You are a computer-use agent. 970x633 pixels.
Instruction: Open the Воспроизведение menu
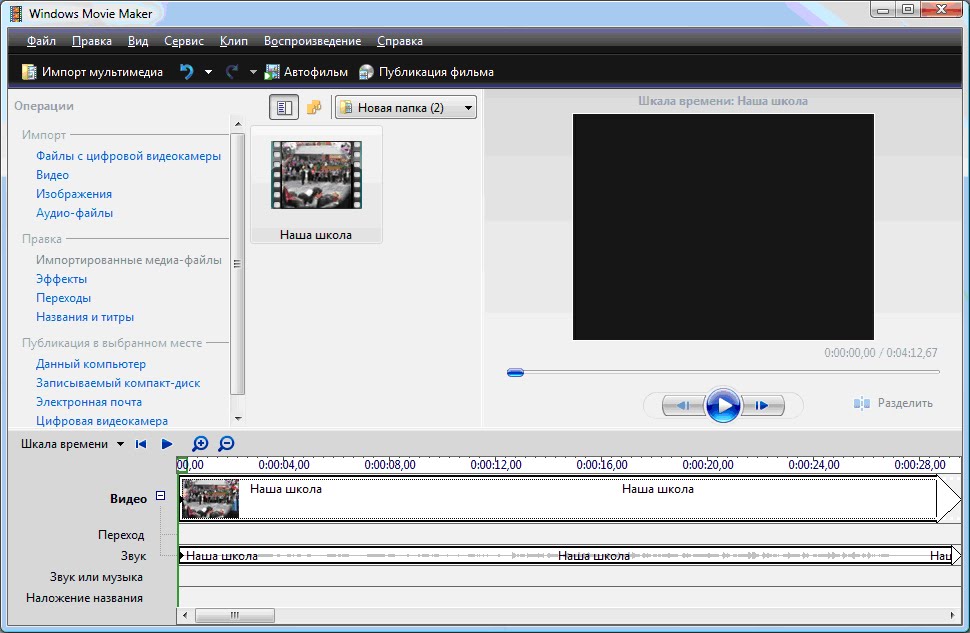312,41
